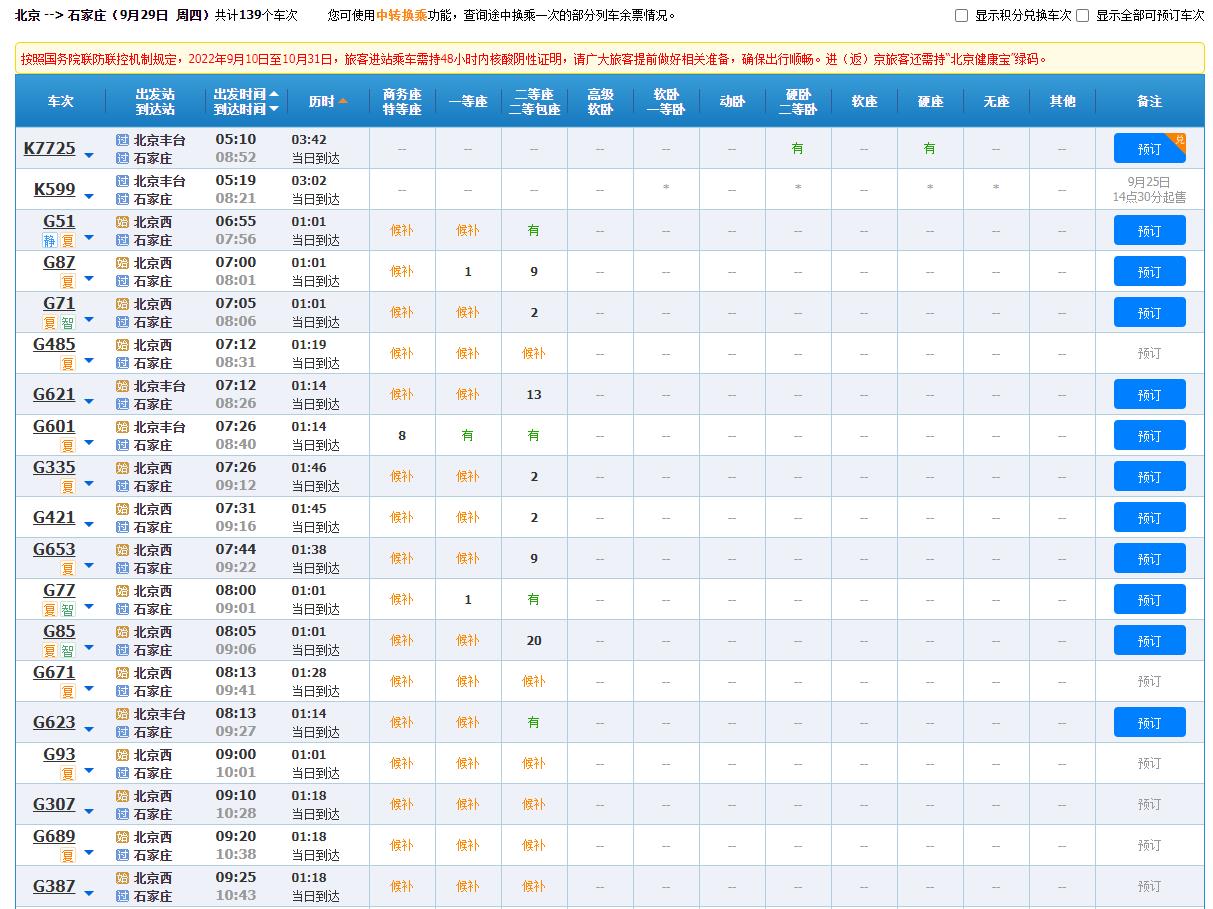Click the 复 icon under train G77
1213x909 pixels.
coord(49,609)
